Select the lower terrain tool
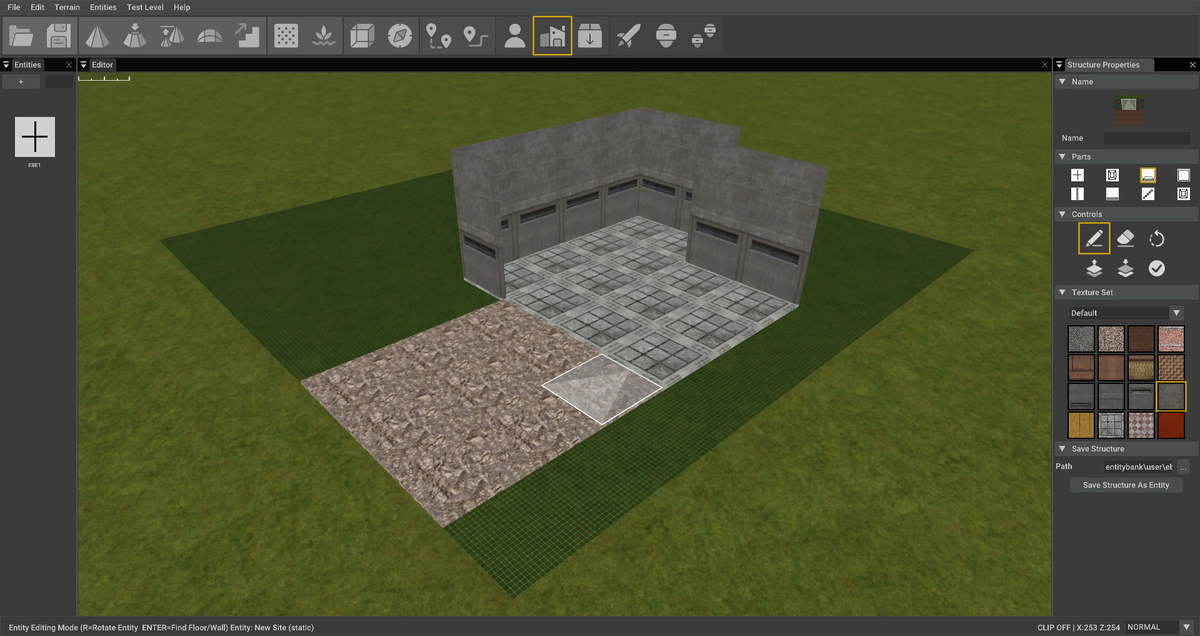Viewport: 1200px width, 636px height. click(x=134, y=36)
